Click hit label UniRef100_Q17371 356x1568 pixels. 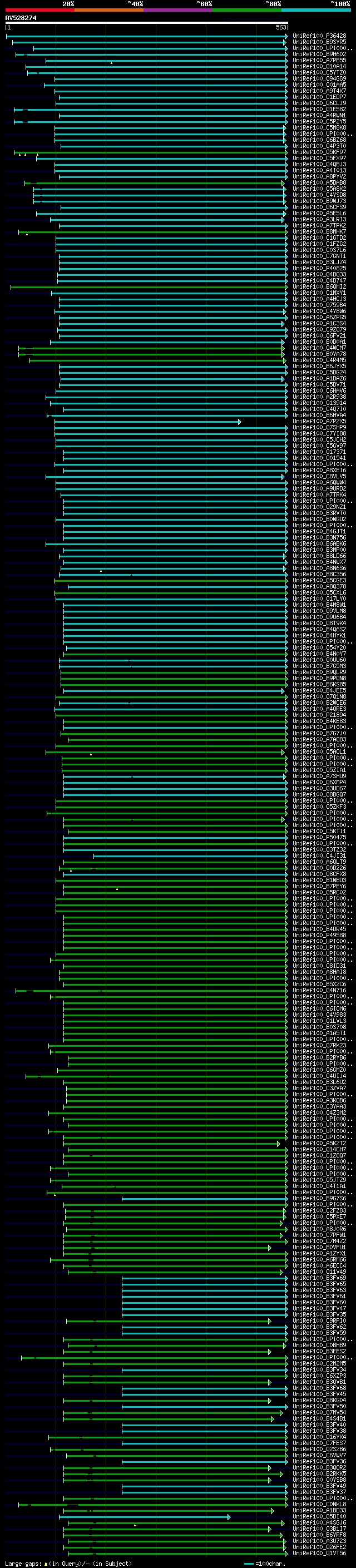click(x=319, y=452)
